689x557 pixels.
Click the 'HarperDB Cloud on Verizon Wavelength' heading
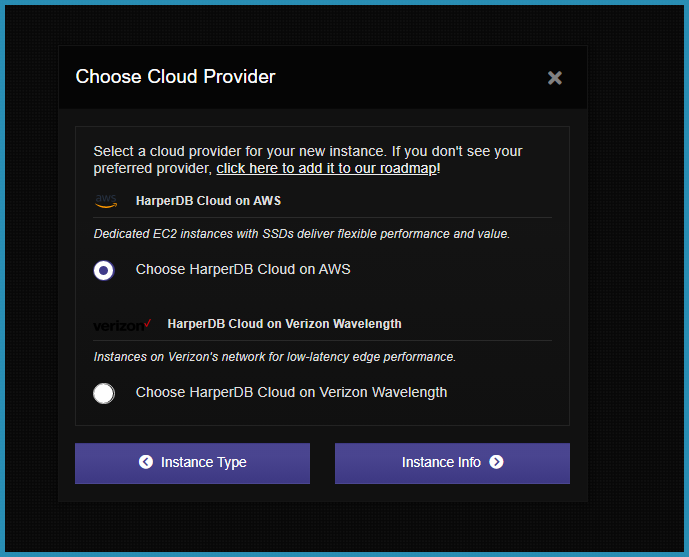pyautogui.click(x=284, y=324)
